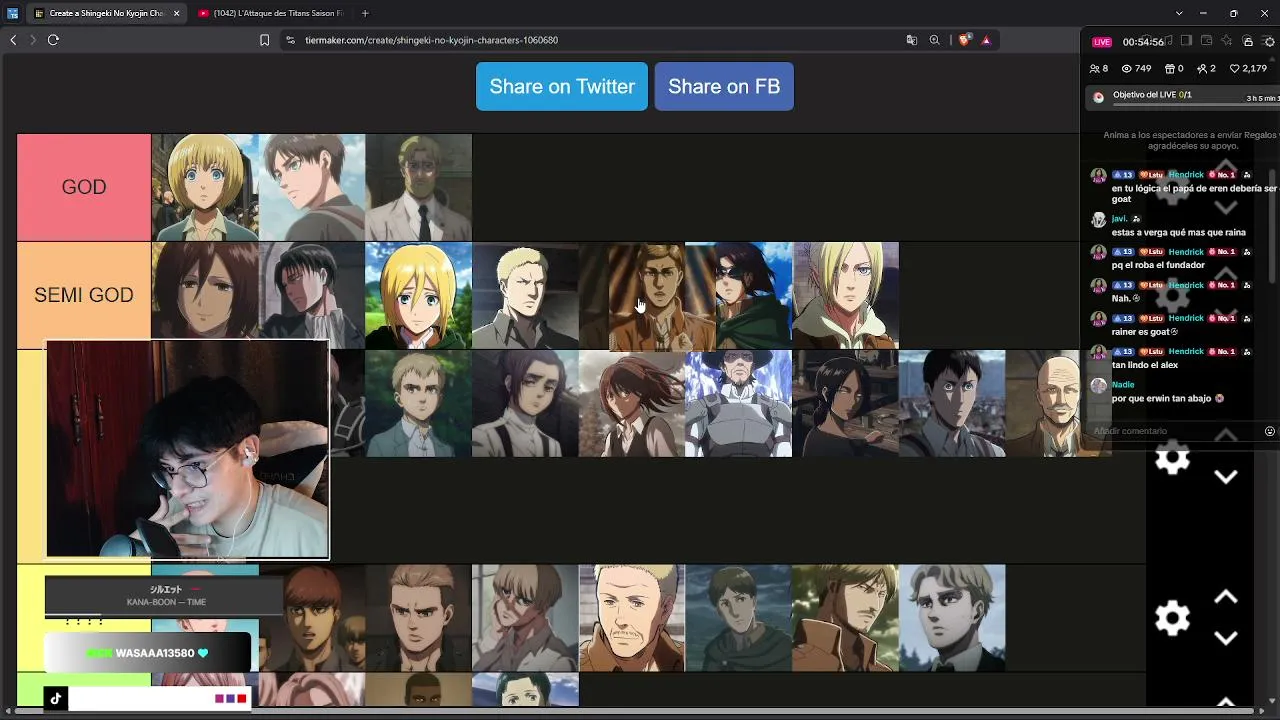Select the armored figure thumbnail with blue background
1280x720 pixels.
click(739, 403)
